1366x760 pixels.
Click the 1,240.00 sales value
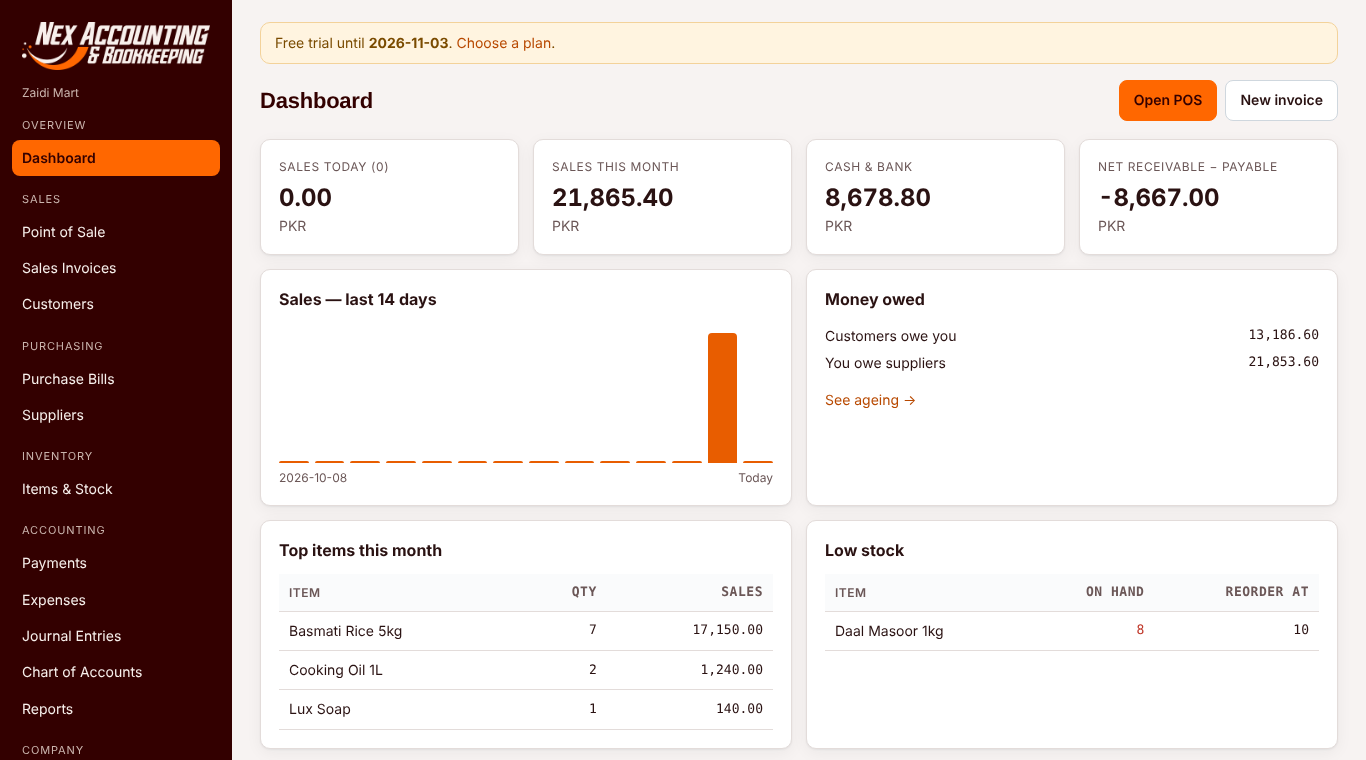tap(732, 669)
